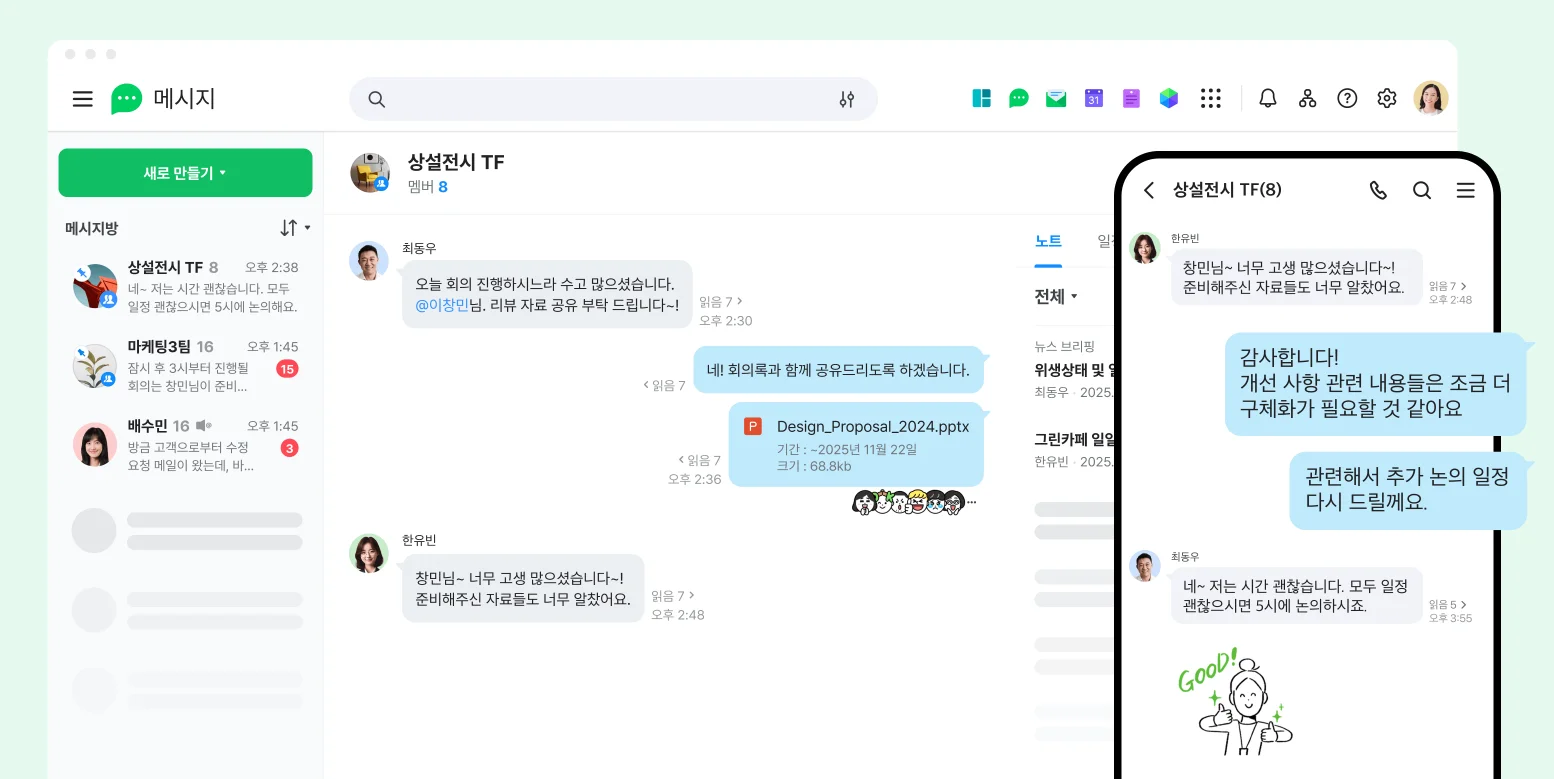
Task: Click the @이창민 mention link
Action: (442, 305)
